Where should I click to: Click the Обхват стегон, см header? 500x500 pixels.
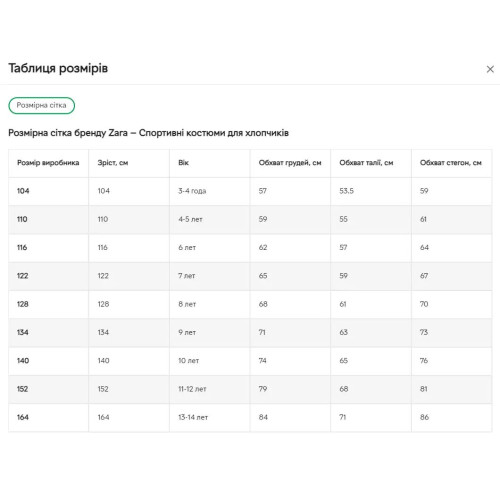click(x=451, y=163)
